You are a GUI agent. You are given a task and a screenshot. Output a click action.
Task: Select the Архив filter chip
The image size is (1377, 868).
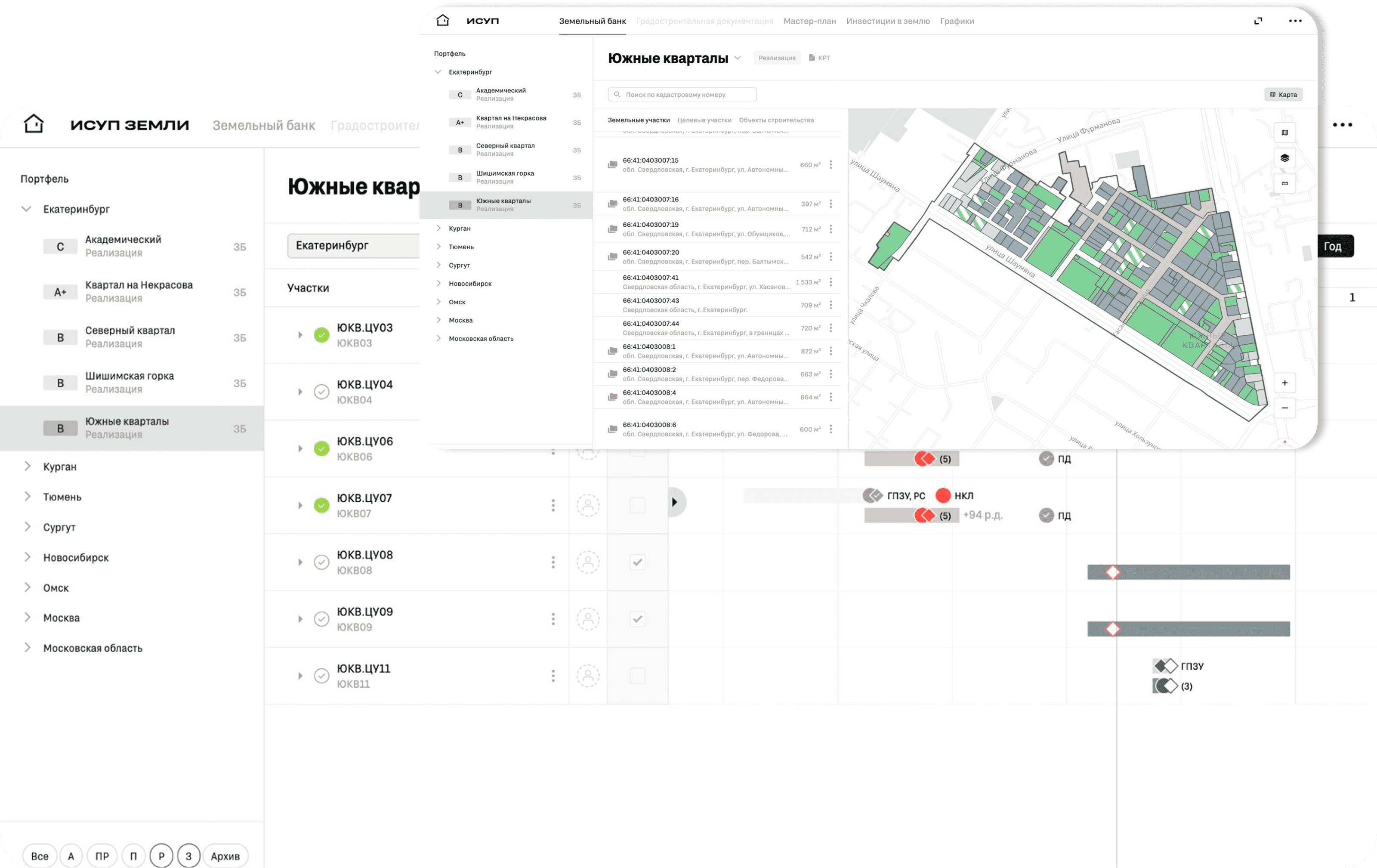(225, 856)
